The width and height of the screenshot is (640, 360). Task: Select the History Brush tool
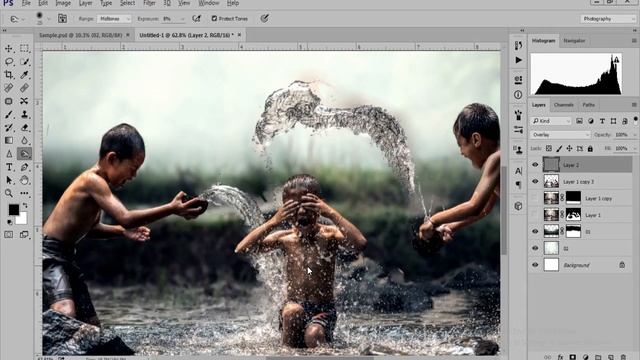pos(9,127)
